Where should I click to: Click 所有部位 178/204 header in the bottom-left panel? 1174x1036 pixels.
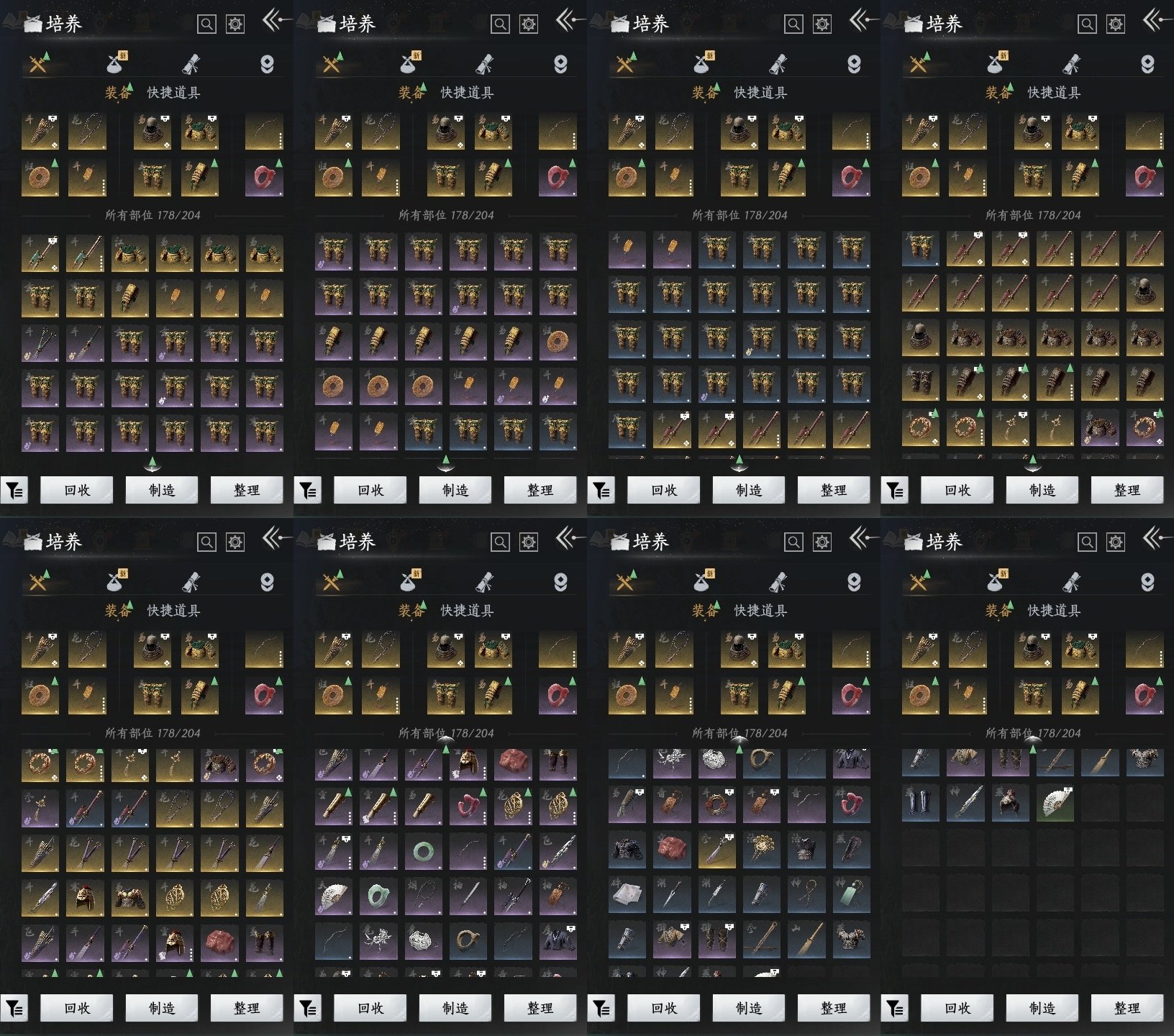pyautogui.click(x=153, y=733)
